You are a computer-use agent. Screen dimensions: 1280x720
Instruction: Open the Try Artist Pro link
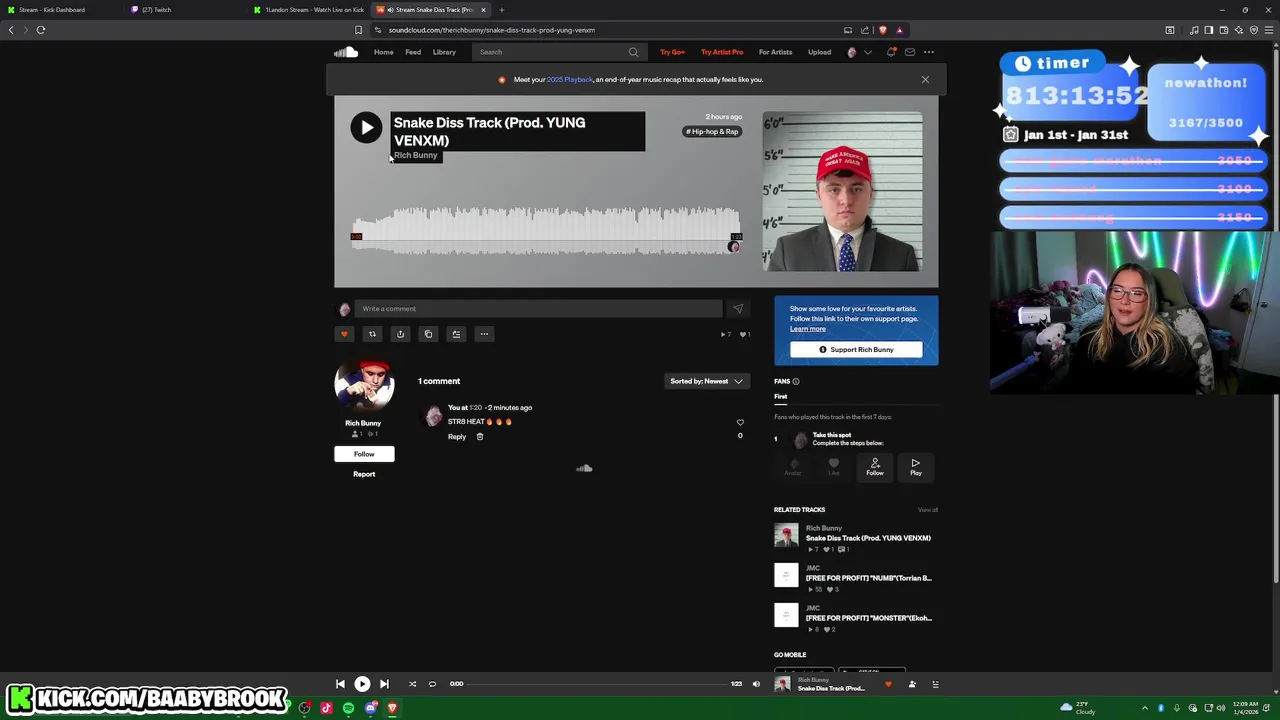(722, 52)
